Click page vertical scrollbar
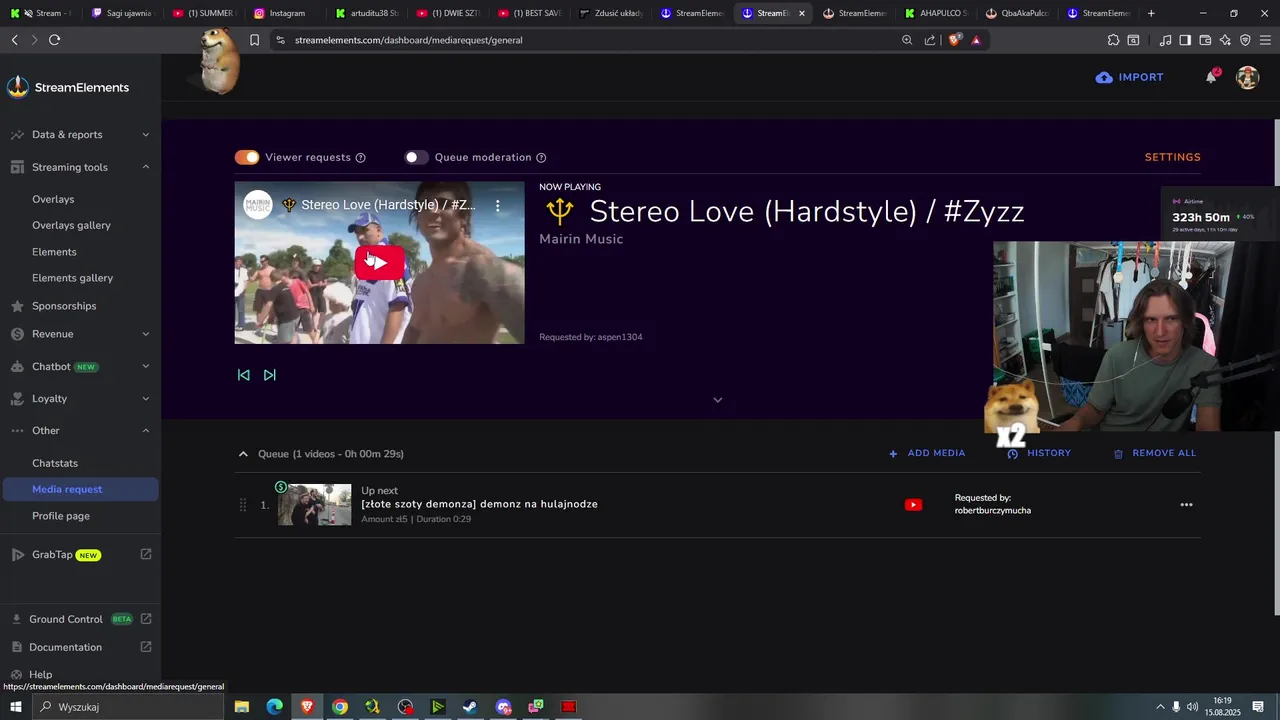The width and height of the screenshot is (1280, 720). (1276, 365)
